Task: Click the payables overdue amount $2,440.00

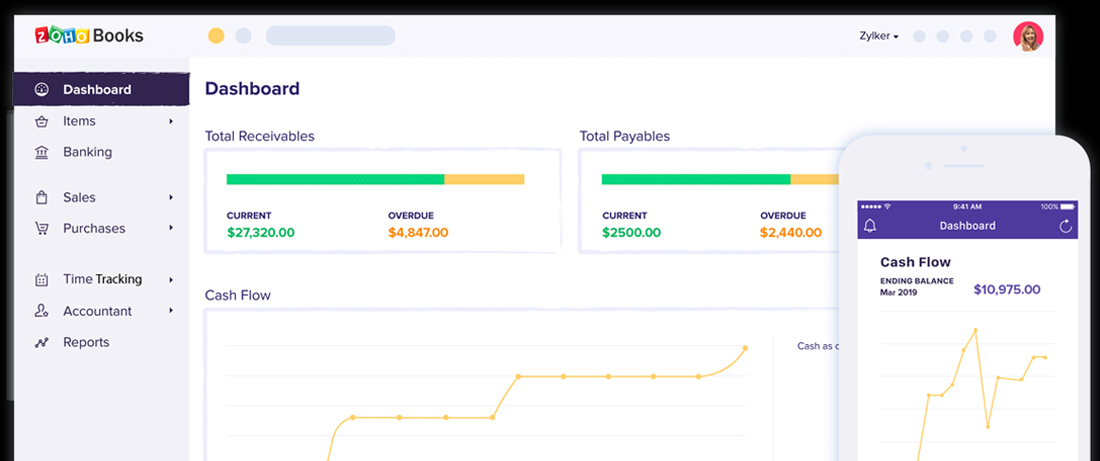Action: (x=791, y=233)
